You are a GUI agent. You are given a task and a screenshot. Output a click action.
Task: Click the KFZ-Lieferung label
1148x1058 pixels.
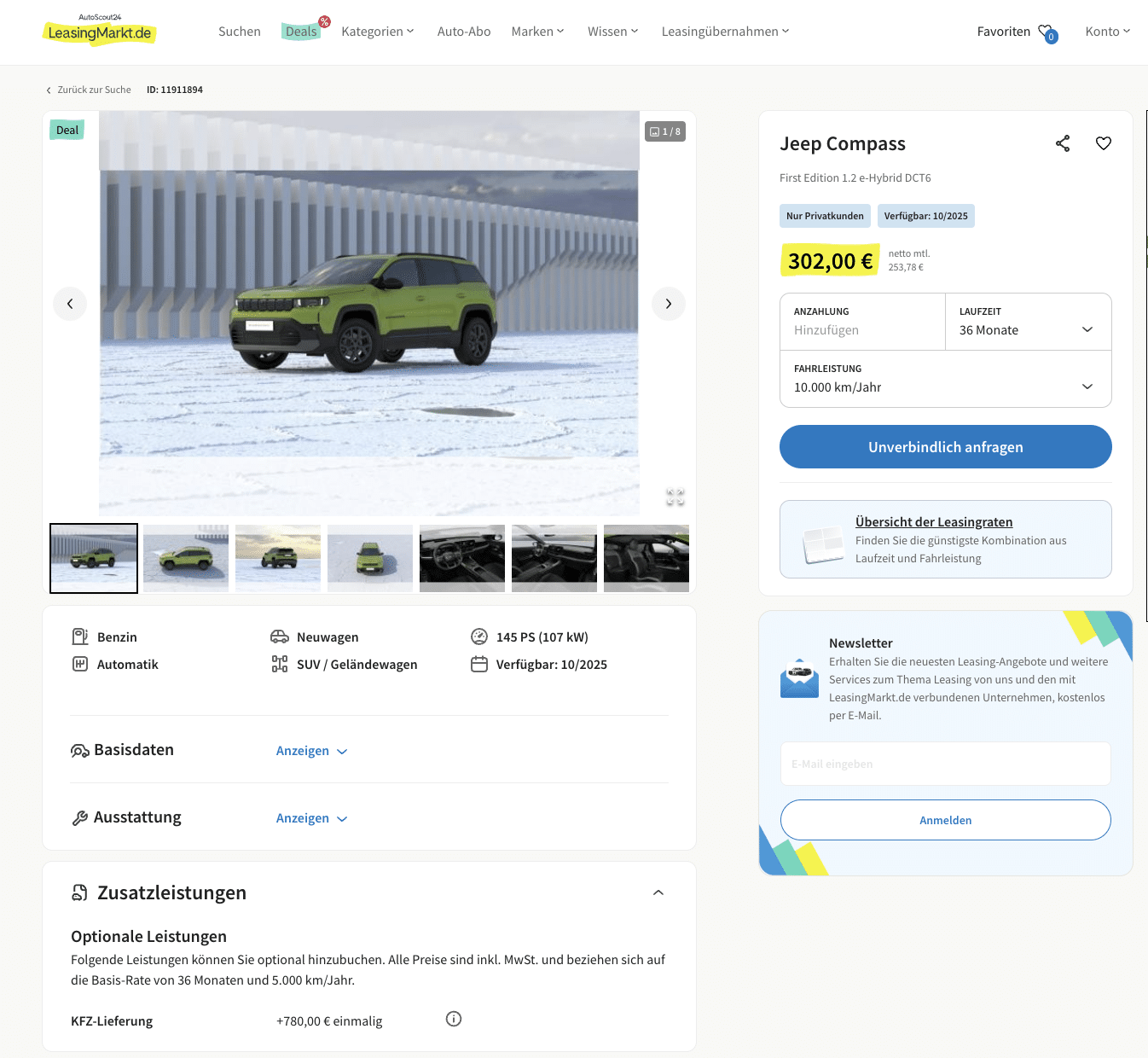[112, 1021]
